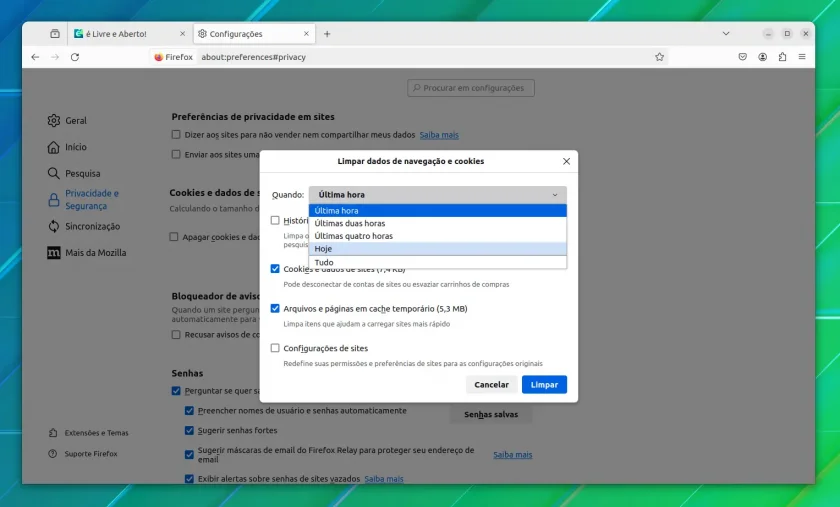Toggle 'Apagar cookies e dados' checkbox

[x=174, y=236]
